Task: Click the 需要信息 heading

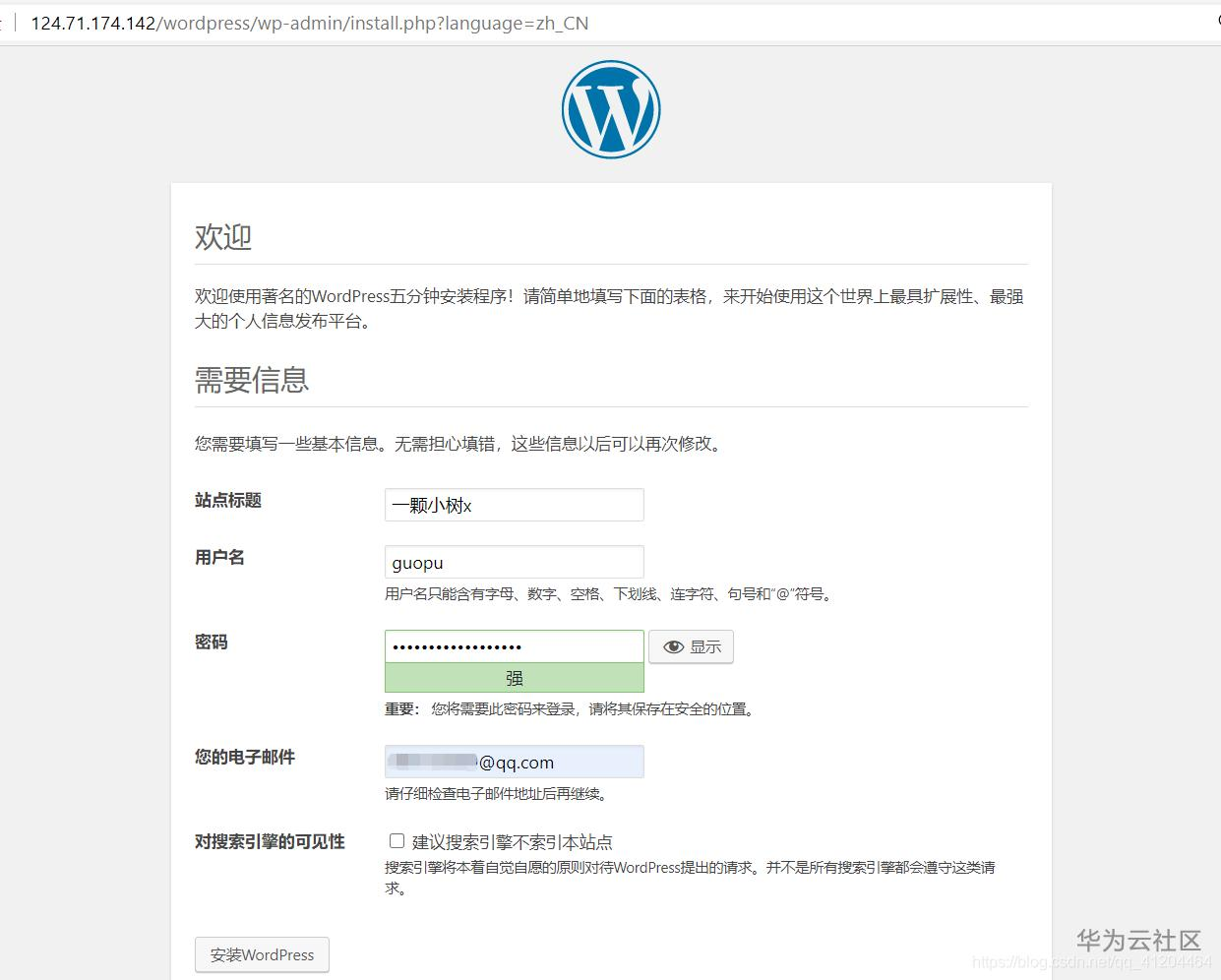Action: click(x=252, y=380)
